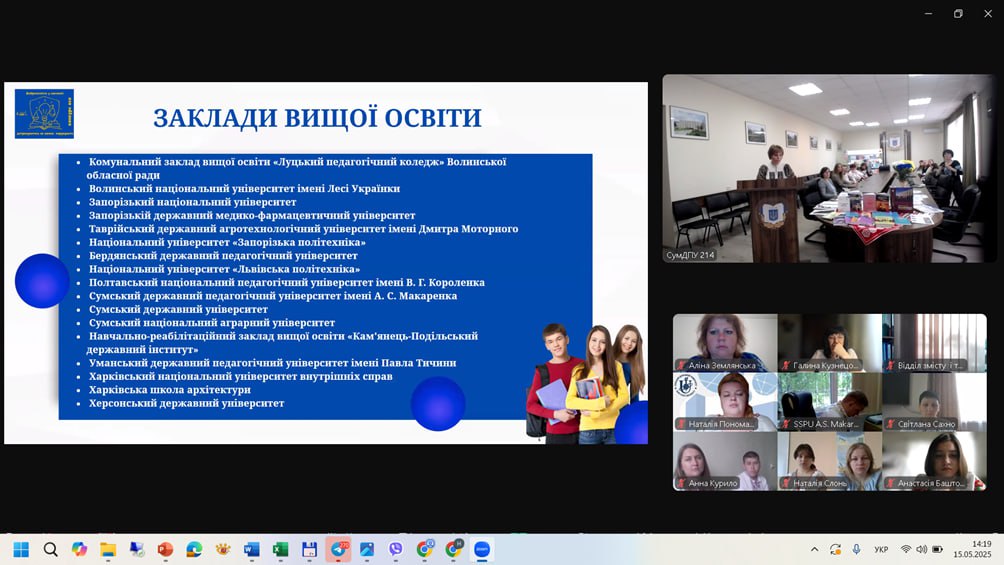Click the Запорізький національний університет line
The image size is (1004, 565).
tap(192, 202)
